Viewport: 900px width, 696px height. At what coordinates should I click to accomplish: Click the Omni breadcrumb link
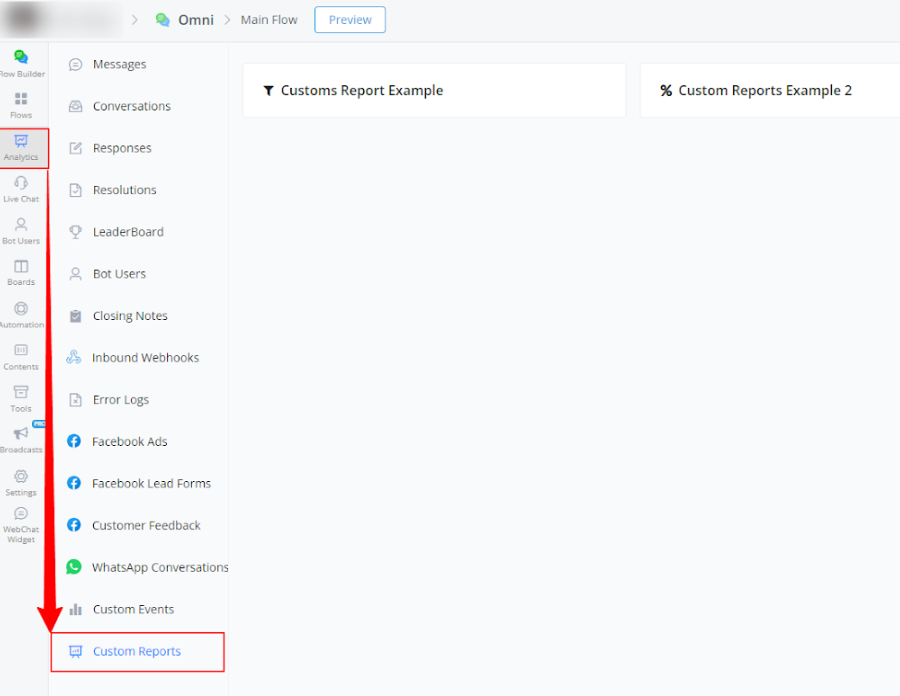pyautogui.click(x=195, y=20)
